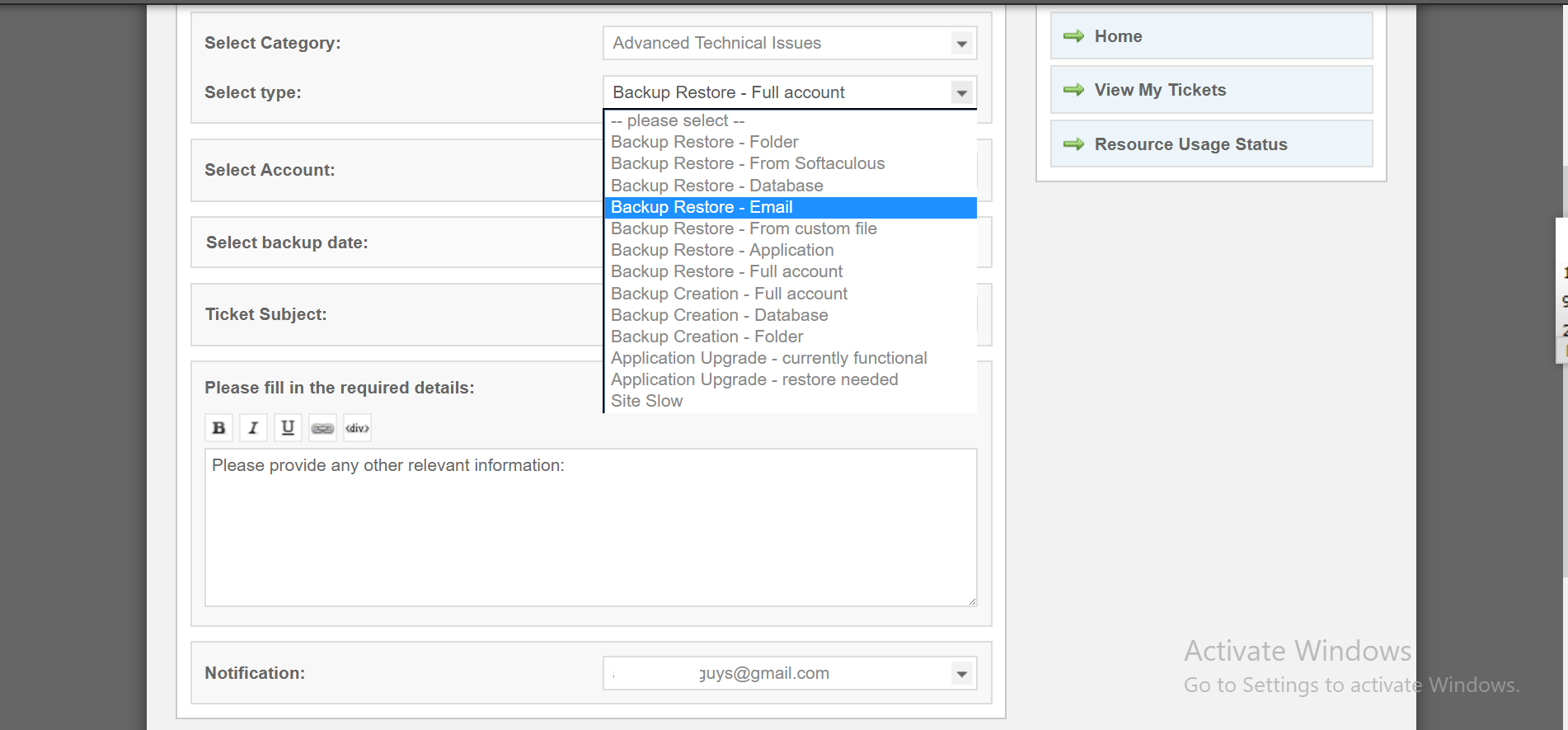Select Backup Restore - Database option
The image size is (1568, 730).
(716, 186)
